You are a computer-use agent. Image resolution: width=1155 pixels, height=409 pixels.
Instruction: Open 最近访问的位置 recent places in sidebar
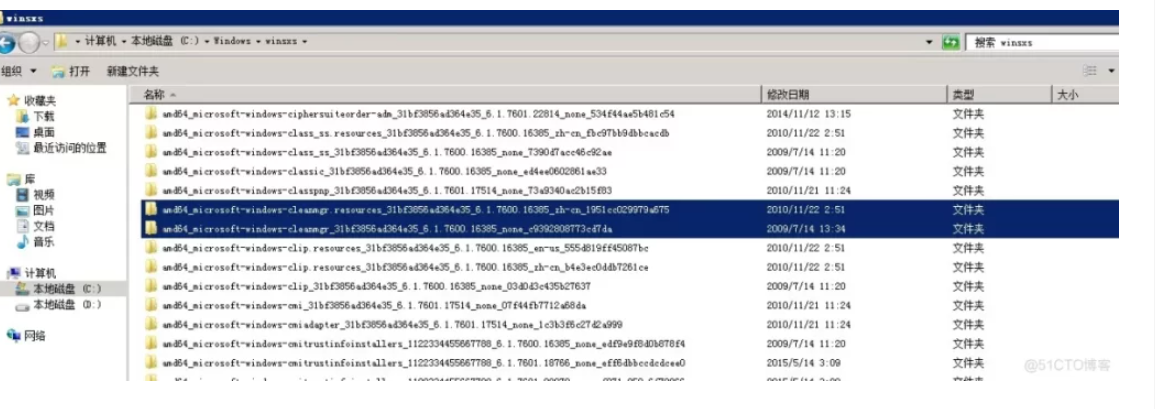tap(69, 148)
